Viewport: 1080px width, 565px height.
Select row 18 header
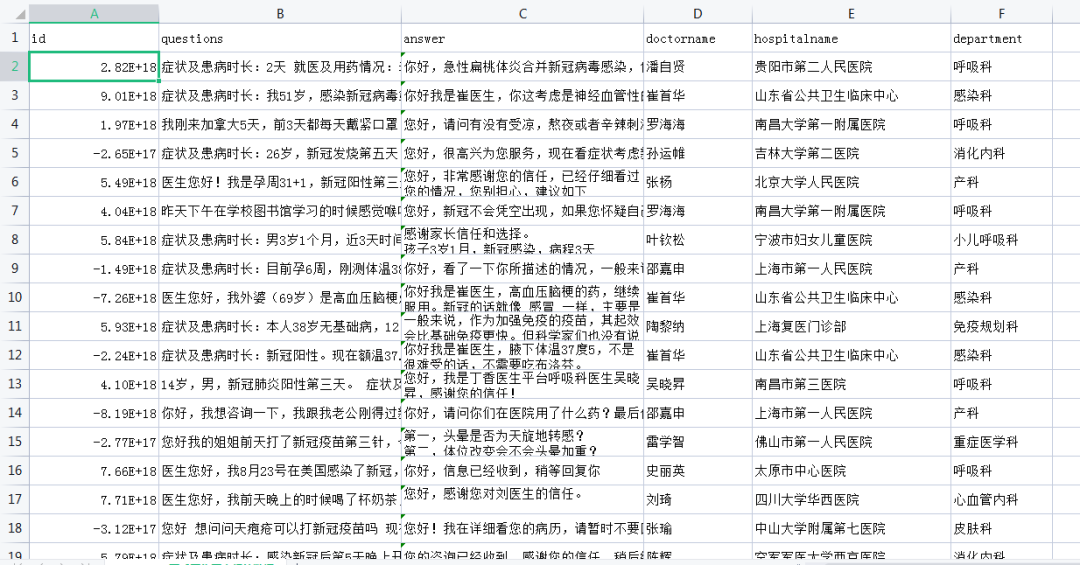tap(14, 528)
